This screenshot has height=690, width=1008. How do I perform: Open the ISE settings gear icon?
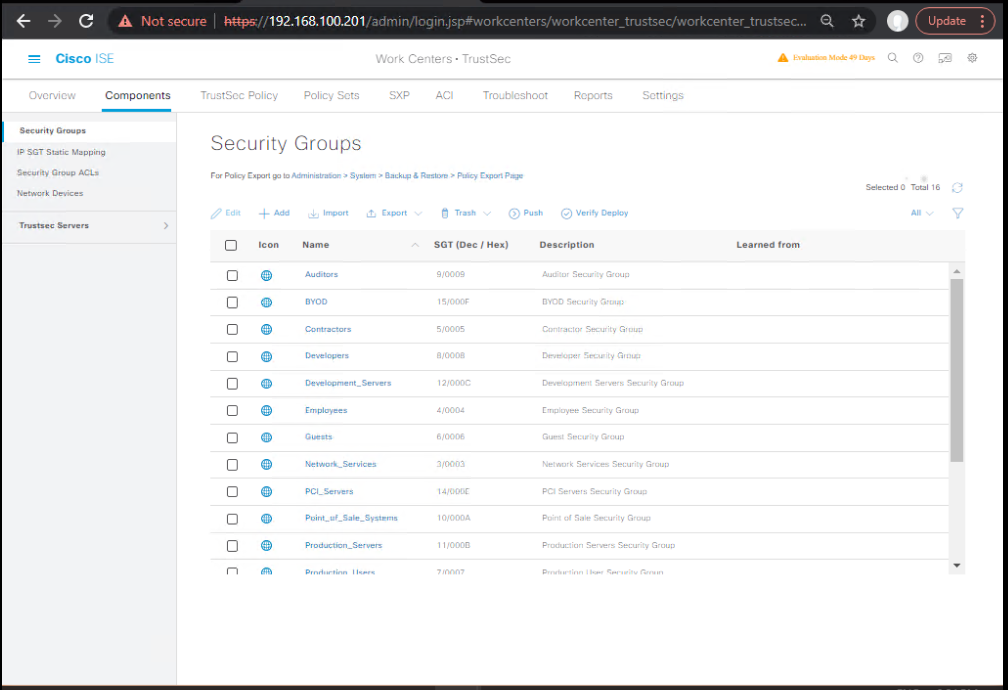pyautogui.click(x=972, y=58)
